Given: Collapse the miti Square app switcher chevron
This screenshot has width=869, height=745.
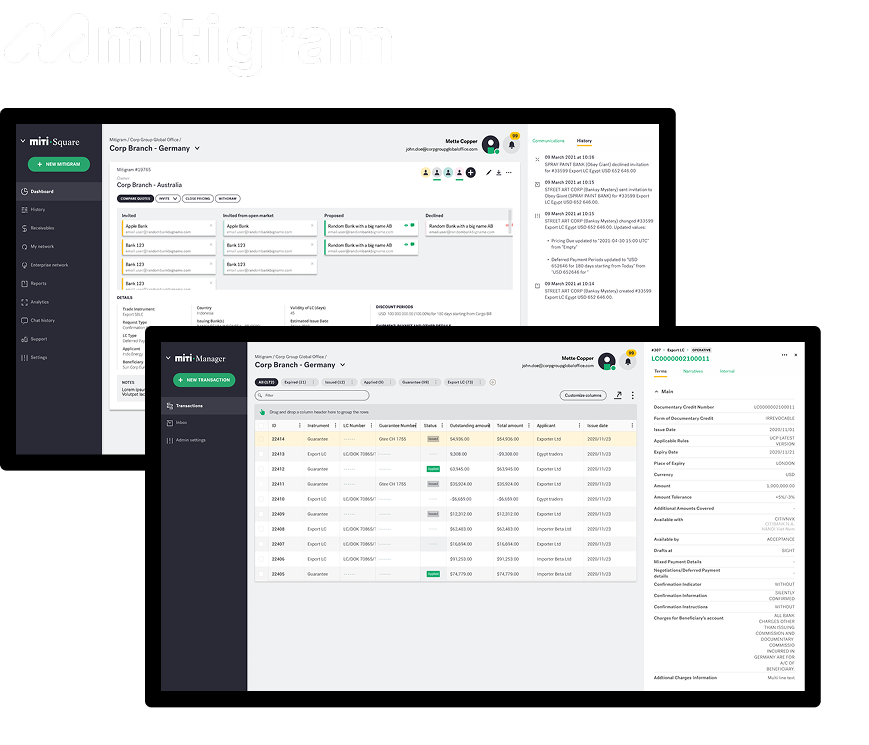Looking at the screenshot, I should pyautogui.click(x=23, y=141).
